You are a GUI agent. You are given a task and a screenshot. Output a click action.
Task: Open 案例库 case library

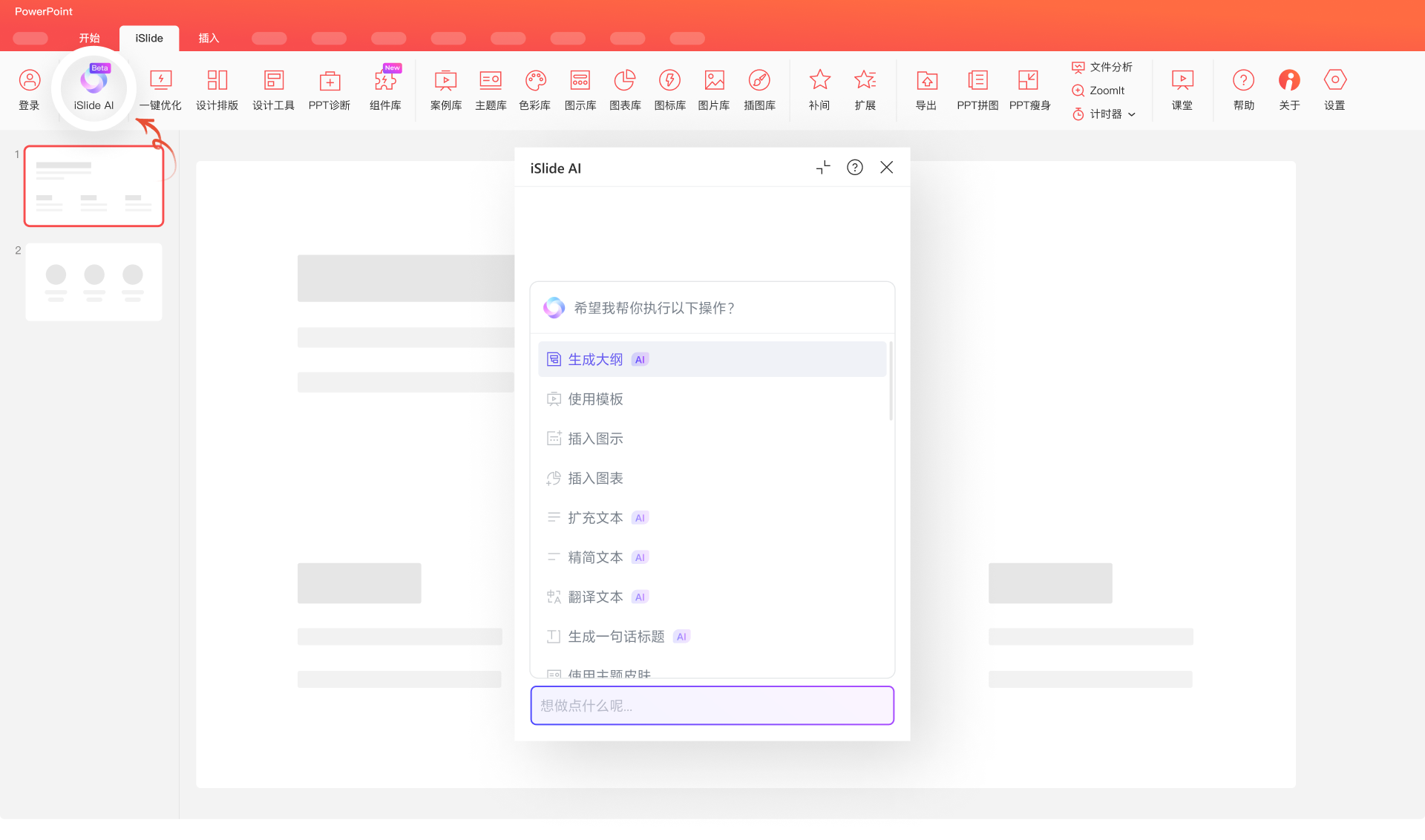click(x=446, y=89)
